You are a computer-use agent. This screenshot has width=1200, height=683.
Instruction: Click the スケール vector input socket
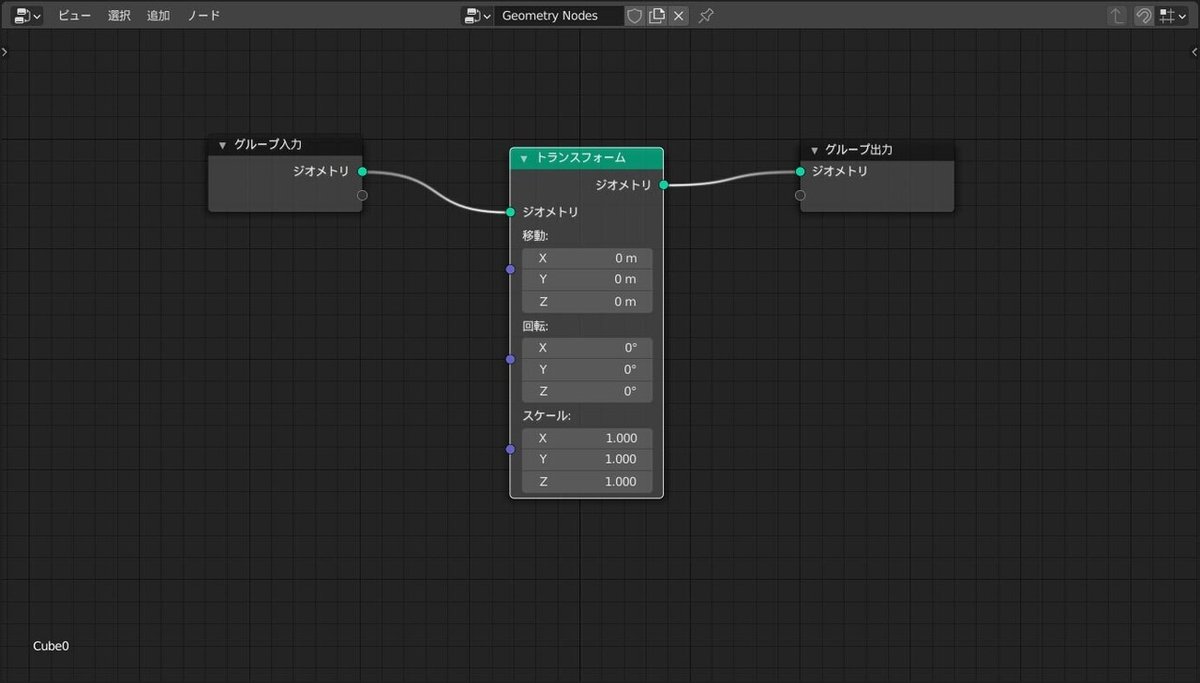[510, 449]
